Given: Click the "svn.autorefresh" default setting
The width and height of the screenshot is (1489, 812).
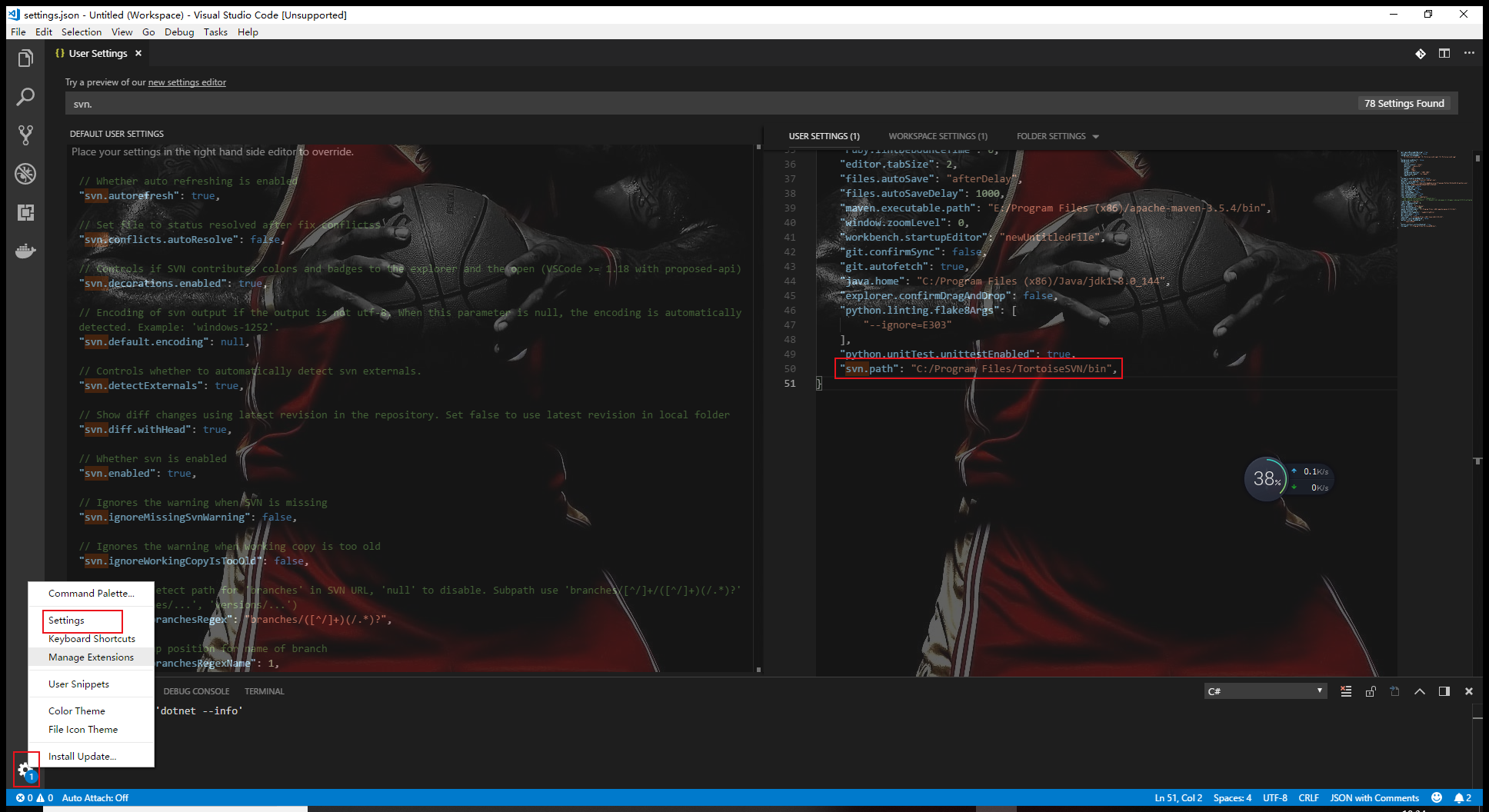Looking at the screenshot, I should (x=150, y=195).
